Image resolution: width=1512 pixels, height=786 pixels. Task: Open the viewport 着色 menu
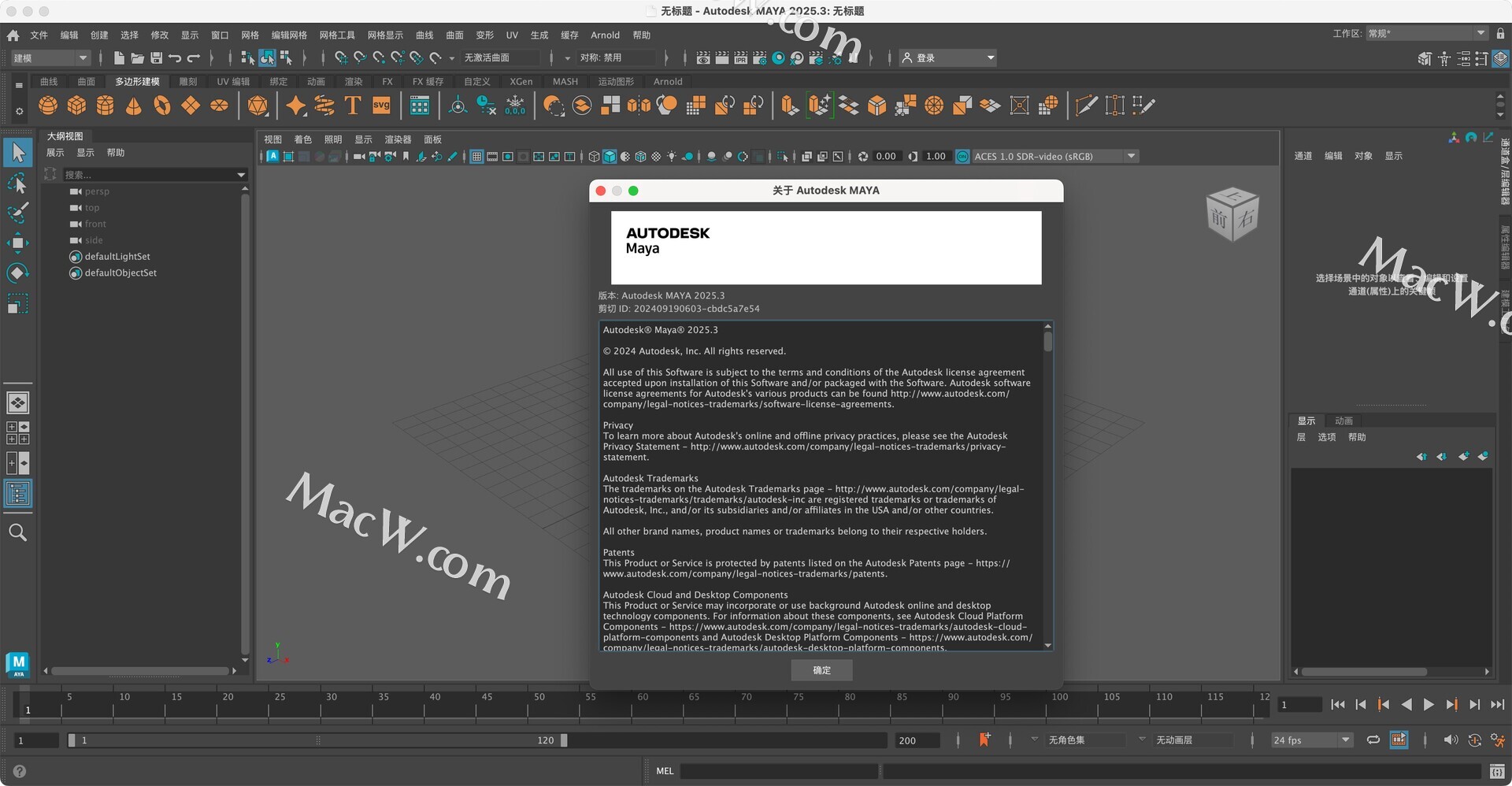pyautogui.click(x=303, y=139)
